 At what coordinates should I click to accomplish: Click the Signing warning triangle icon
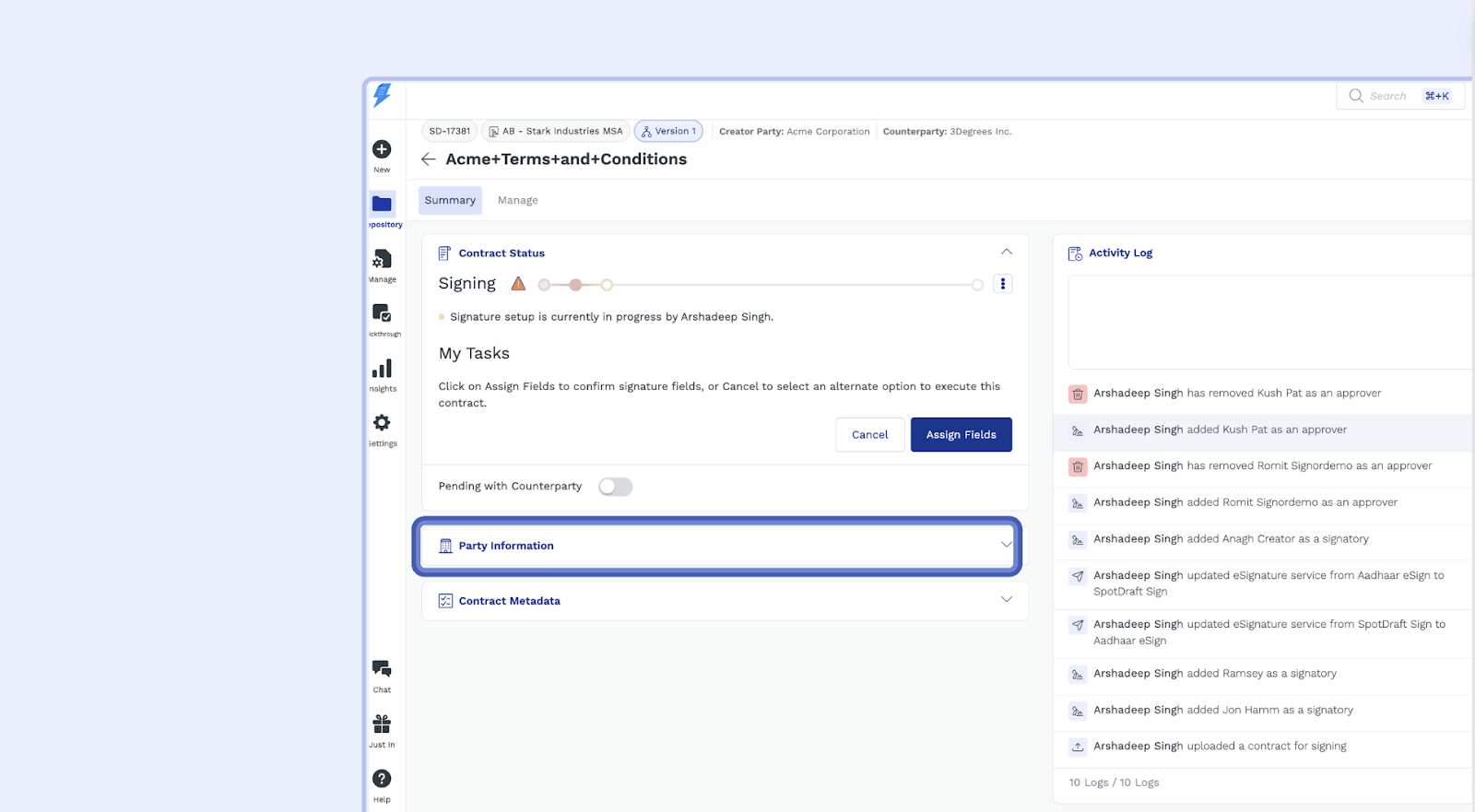click(518, 284)
